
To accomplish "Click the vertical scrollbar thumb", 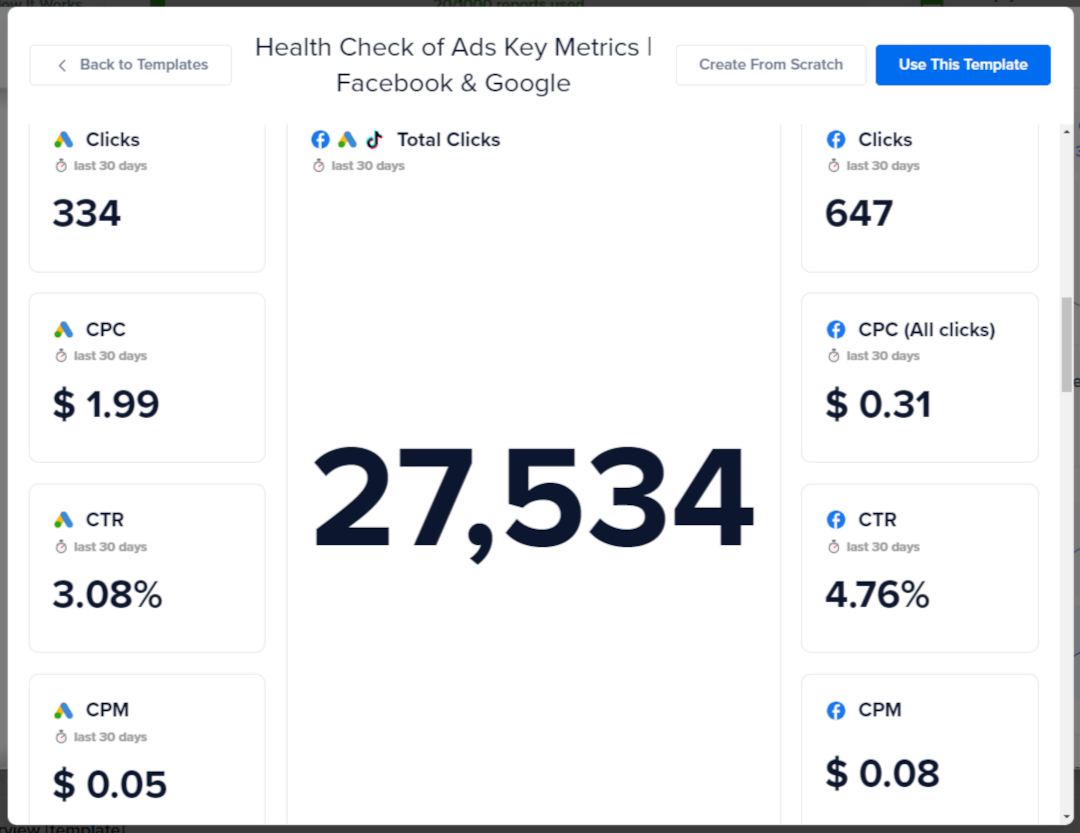I will (1067, 344).
